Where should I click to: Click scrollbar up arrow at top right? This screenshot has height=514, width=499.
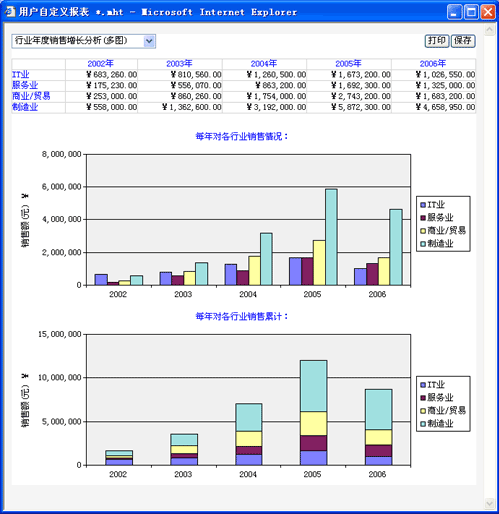pos(489,30)
